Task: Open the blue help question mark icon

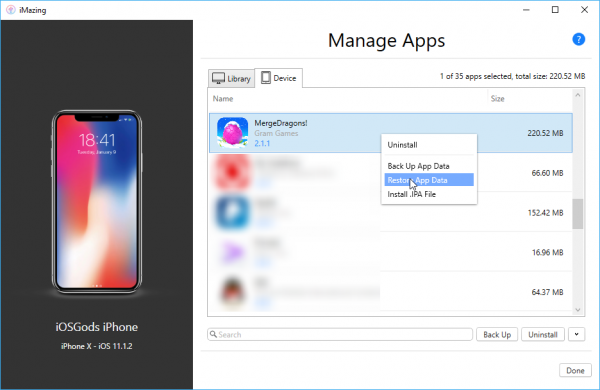Action: click(578, 39)
